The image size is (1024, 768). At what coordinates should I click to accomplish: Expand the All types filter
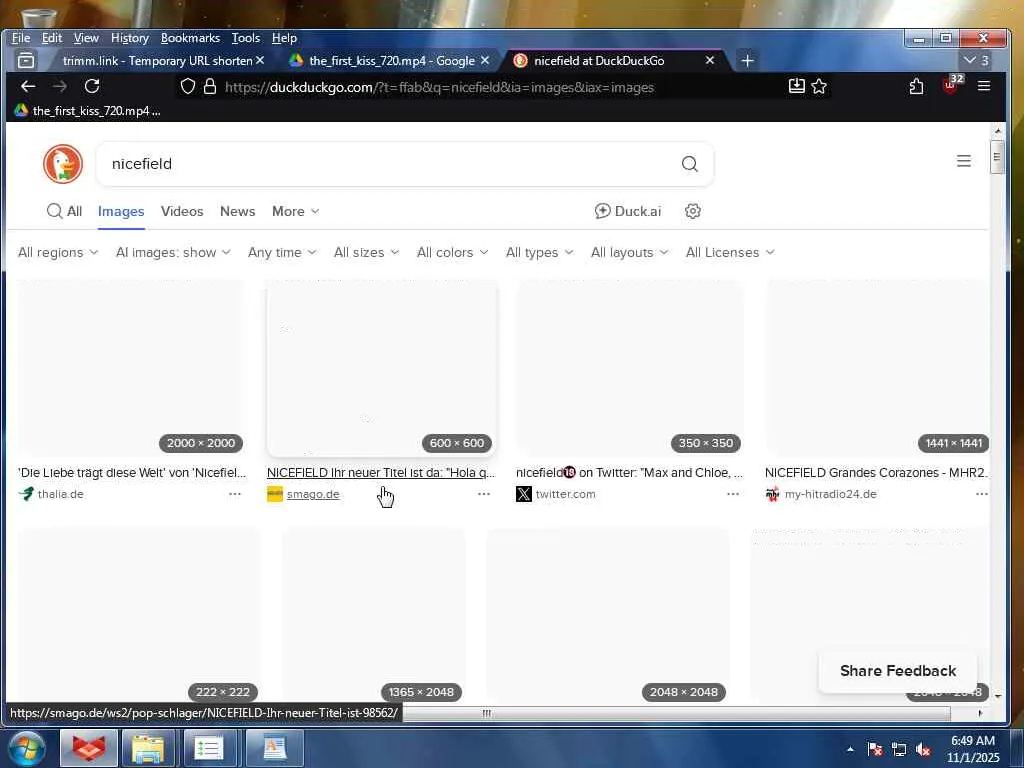coord(539,252)
